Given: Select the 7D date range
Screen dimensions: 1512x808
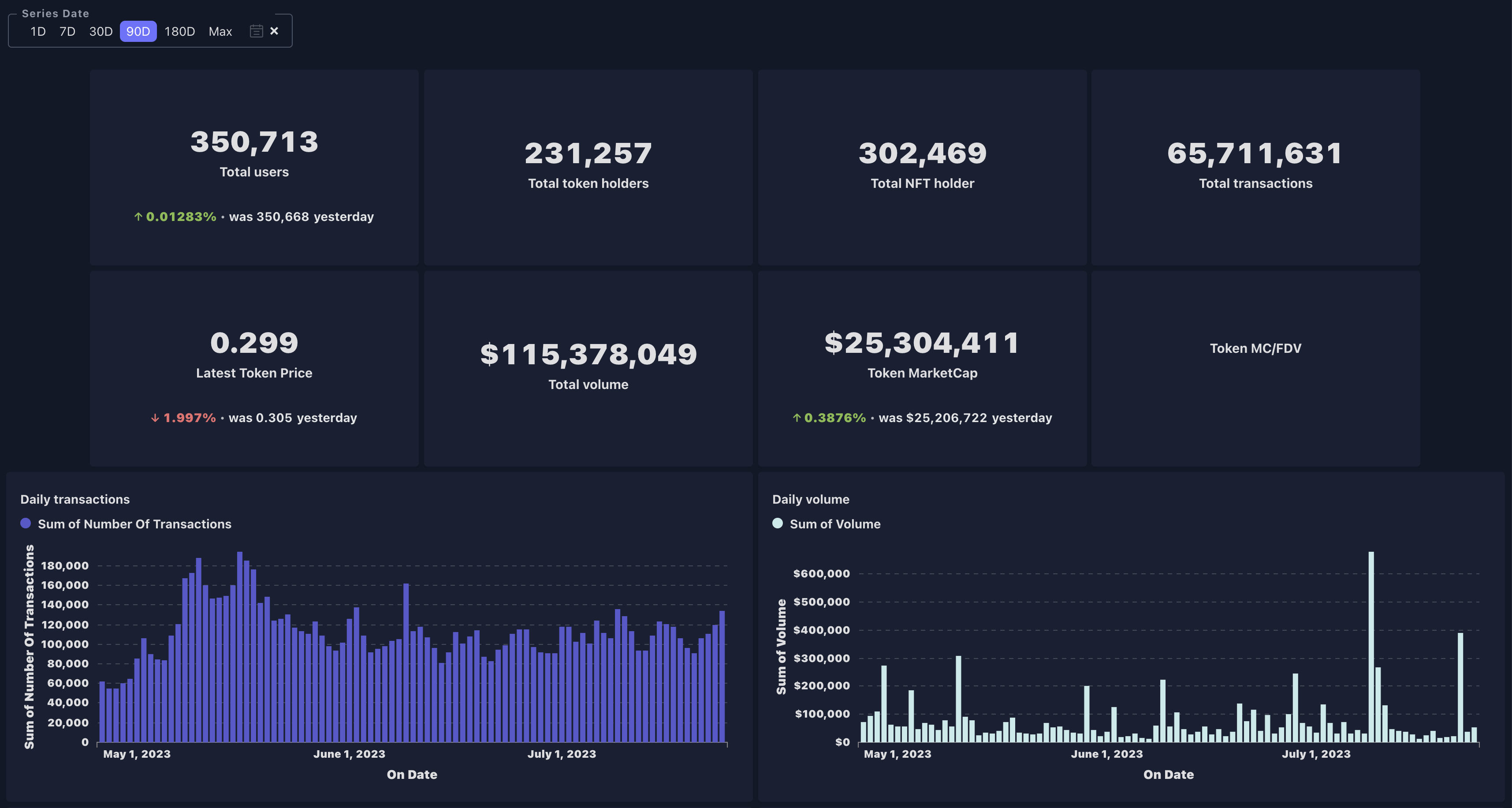Looking at the screenshot, I should (67, 32).
